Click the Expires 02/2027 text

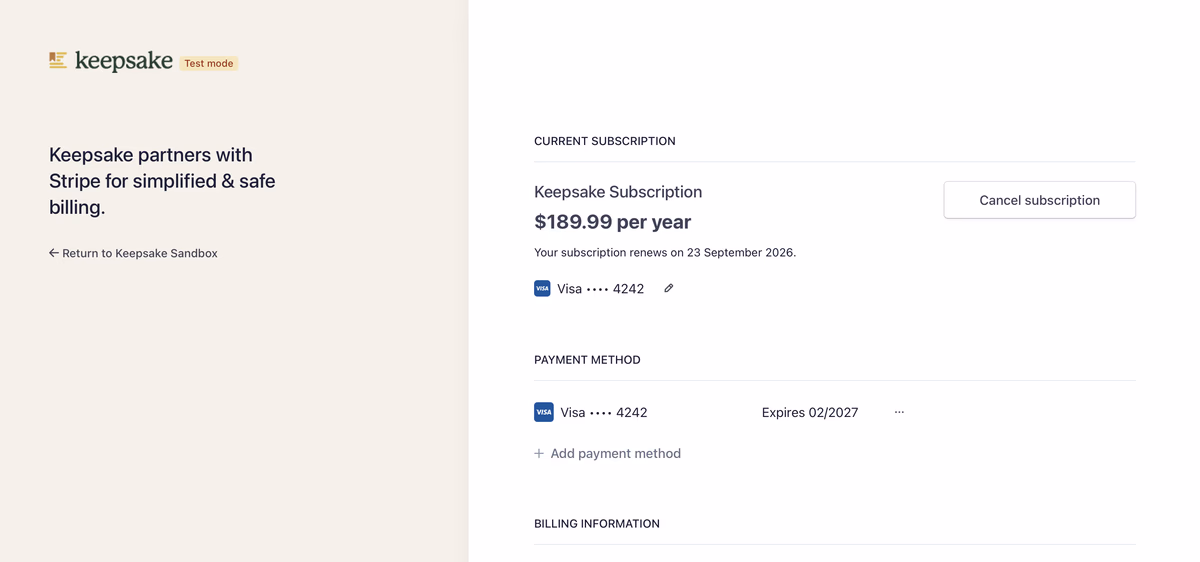click(x=809, y=412)
